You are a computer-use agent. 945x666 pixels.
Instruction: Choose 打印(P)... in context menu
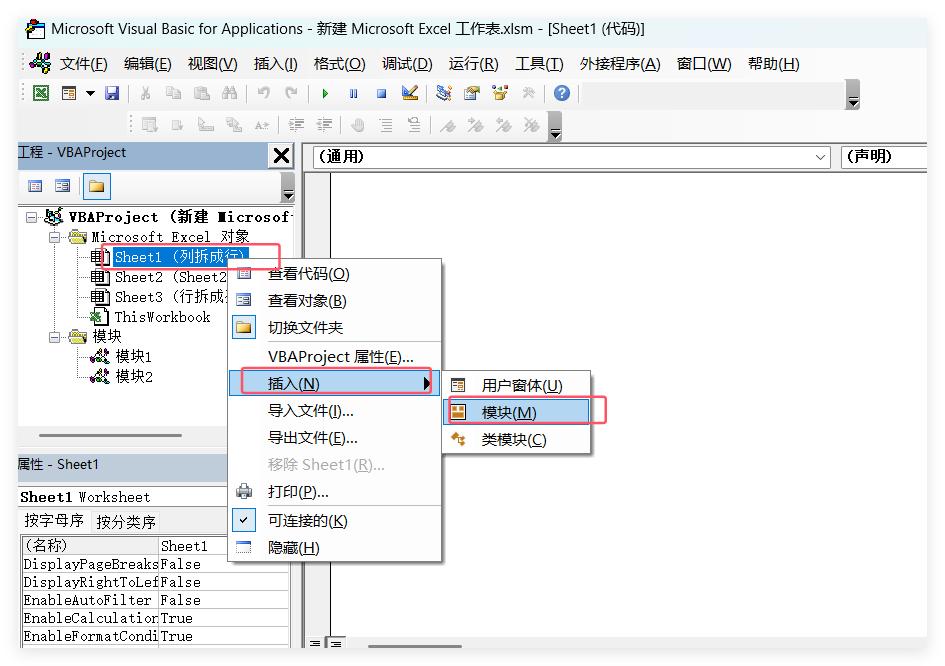pos(335,492)
